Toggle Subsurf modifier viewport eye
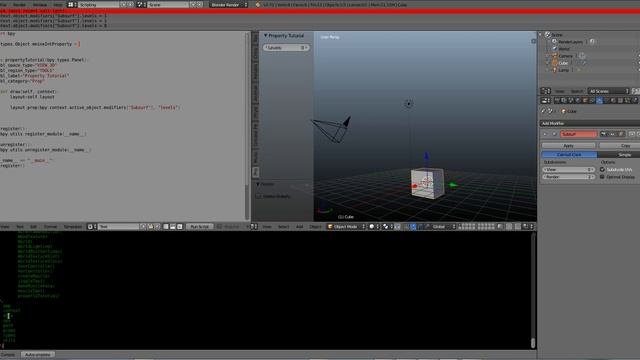Image resolution: width=640 pixels, height=360 pixels. (612, 134)
